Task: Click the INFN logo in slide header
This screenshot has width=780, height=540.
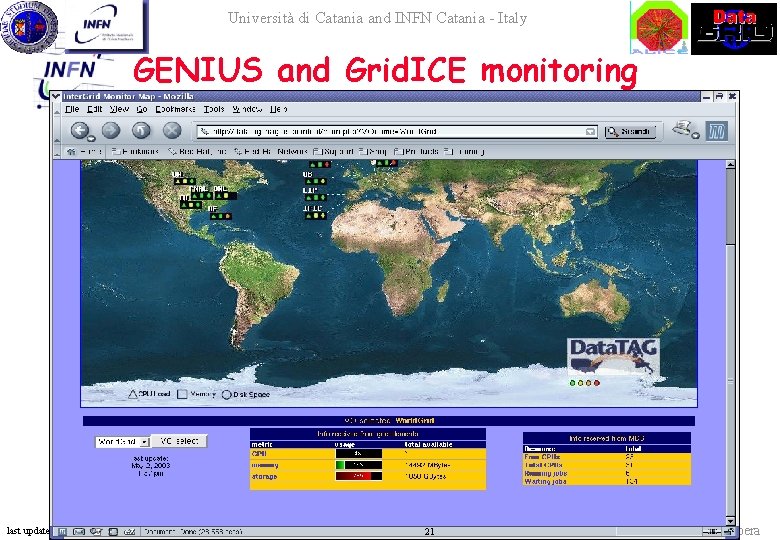Action: pyautogui.click(x=107, y=26)
